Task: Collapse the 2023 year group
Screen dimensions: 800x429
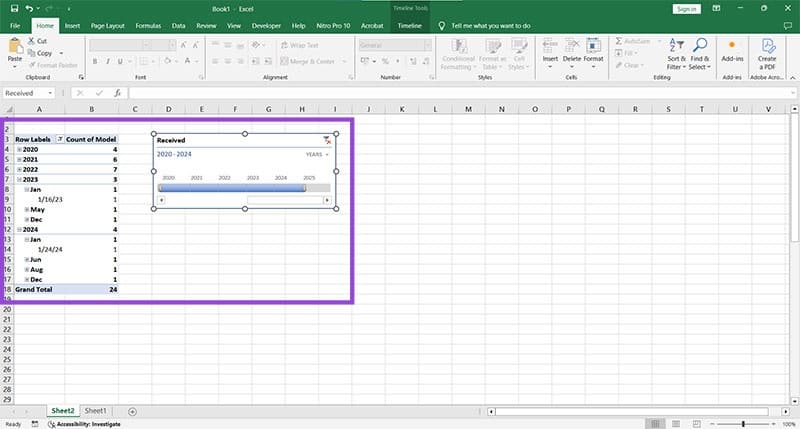Action: 19,180
